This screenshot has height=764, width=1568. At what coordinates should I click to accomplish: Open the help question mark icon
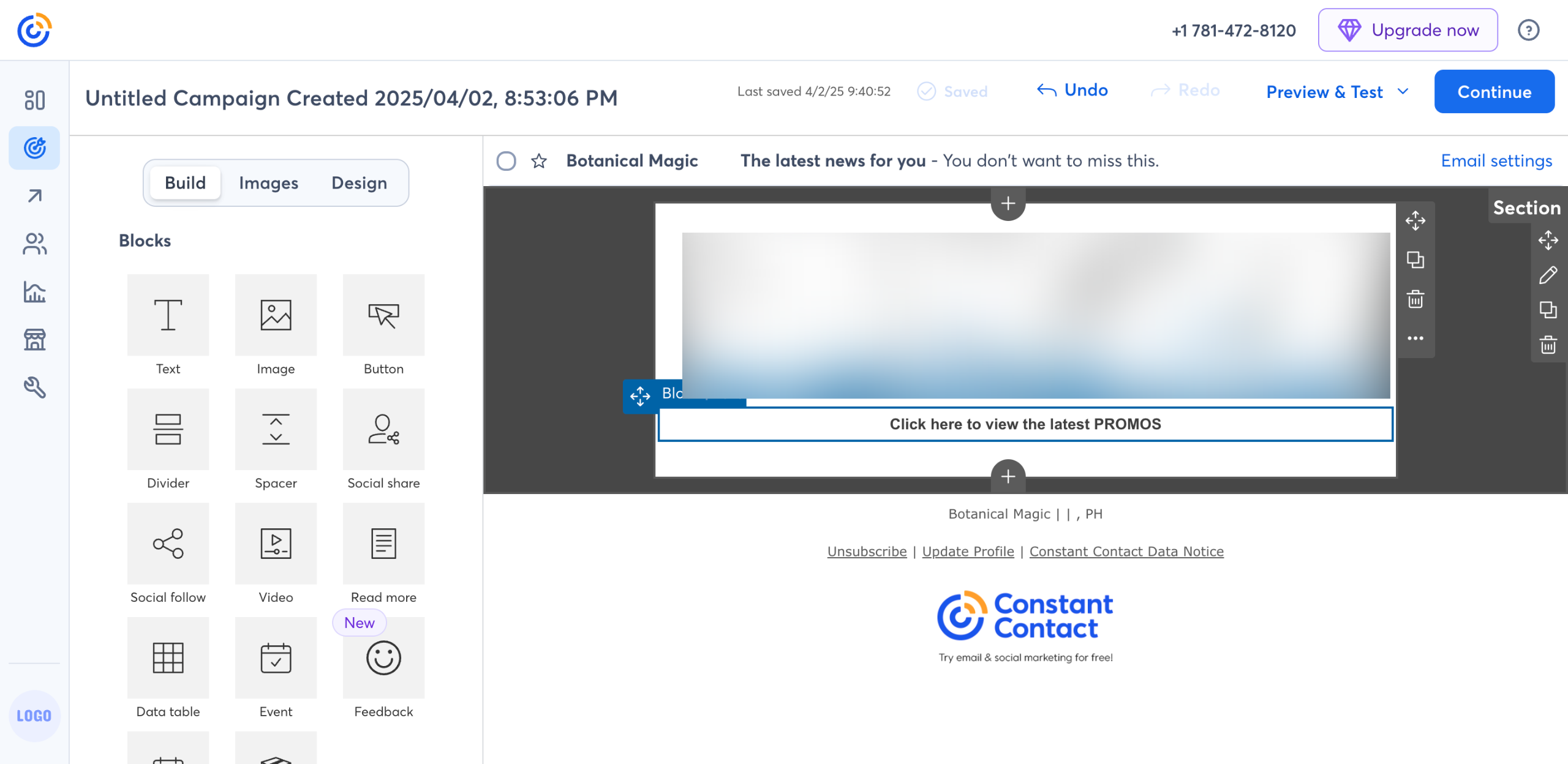[1528, 30]
